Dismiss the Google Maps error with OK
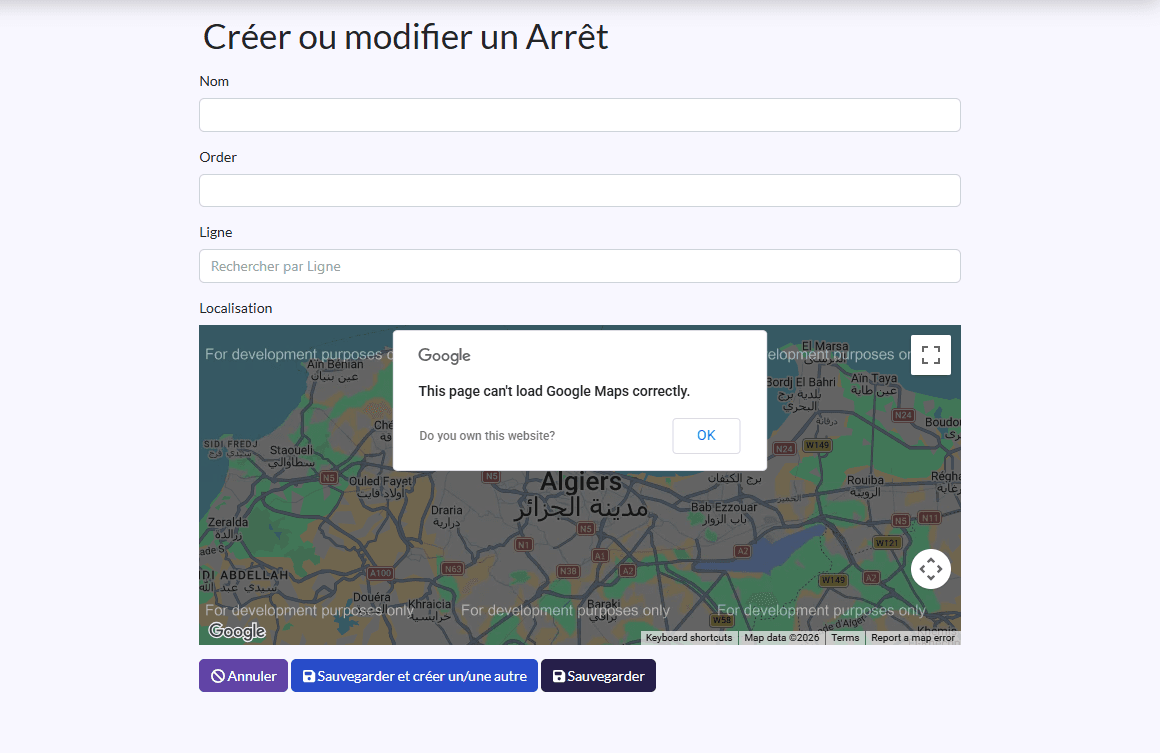This screenshot has height=753, width=1160. coord(706,436)
